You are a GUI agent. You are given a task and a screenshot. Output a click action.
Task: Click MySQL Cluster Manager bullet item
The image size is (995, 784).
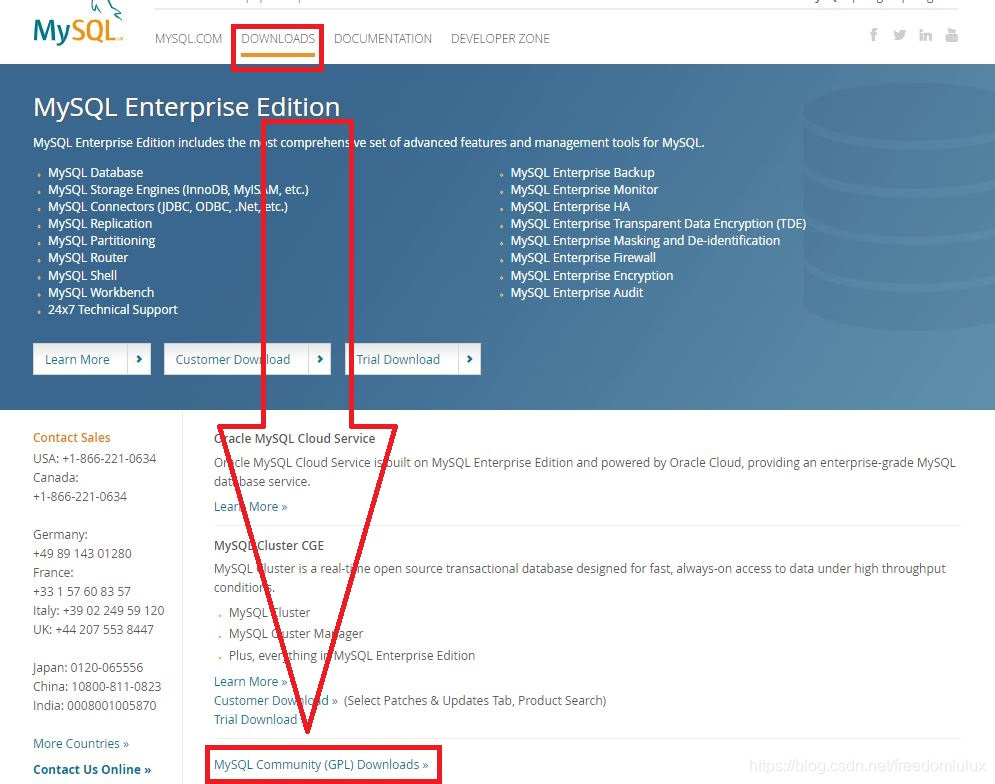(296, 634)
